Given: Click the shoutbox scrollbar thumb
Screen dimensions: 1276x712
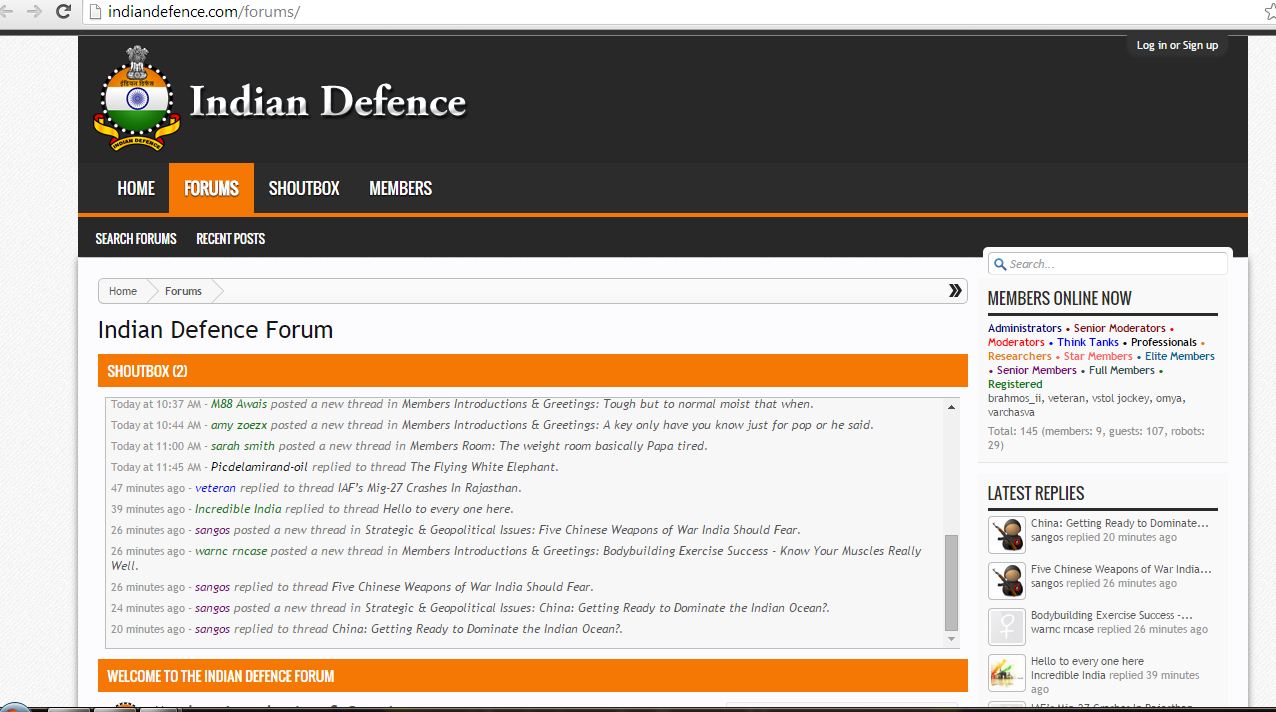Looking at the screenshot, I should [x=951, y=582].
